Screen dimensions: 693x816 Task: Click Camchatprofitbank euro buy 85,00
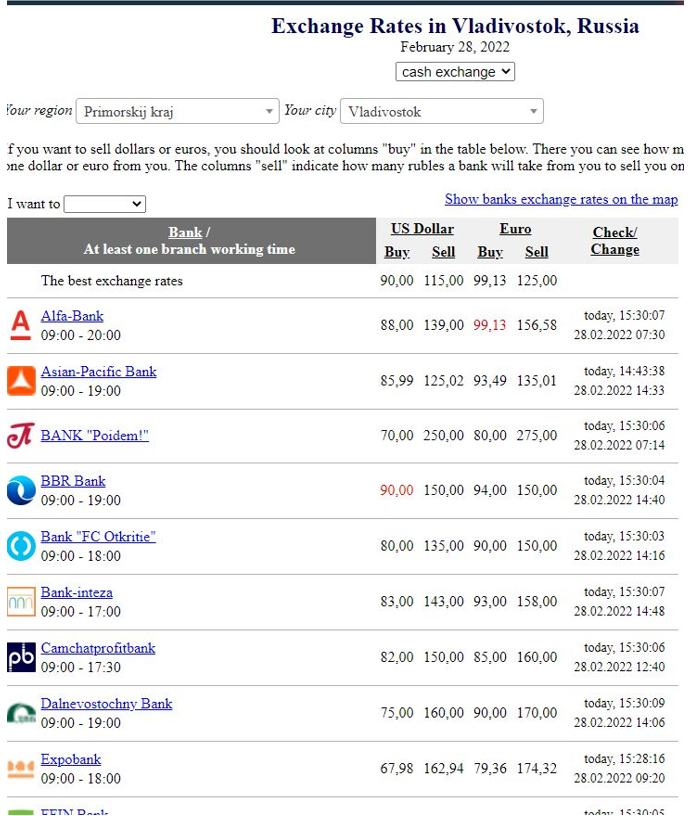coord(490,657)
